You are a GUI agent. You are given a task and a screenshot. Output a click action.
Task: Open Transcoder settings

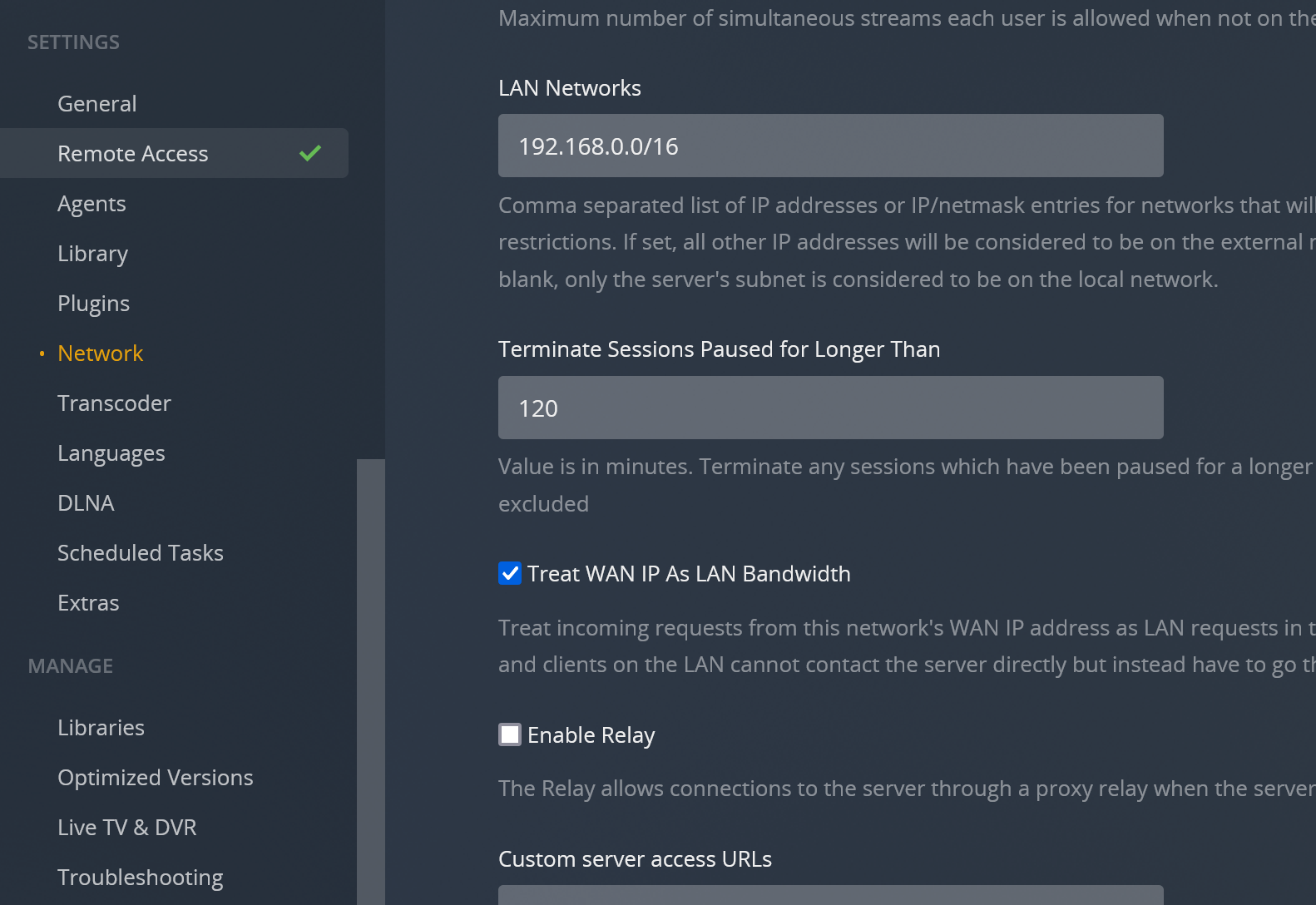point(114,403)
